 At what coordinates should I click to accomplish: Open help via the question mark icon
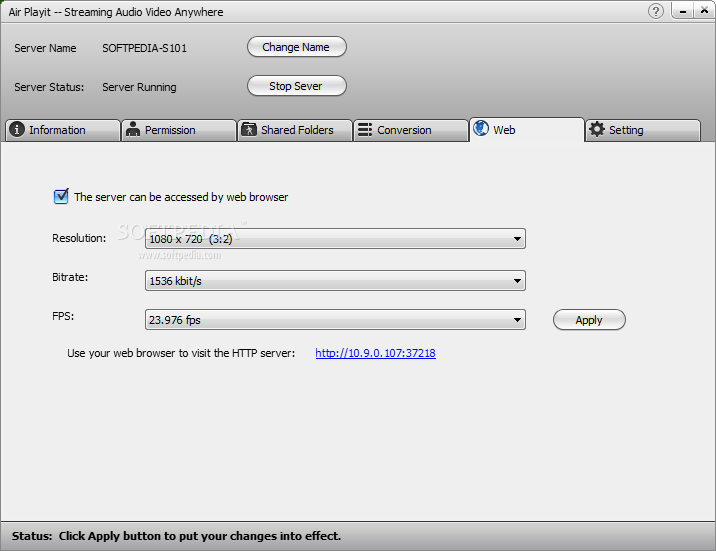[656, 11]
